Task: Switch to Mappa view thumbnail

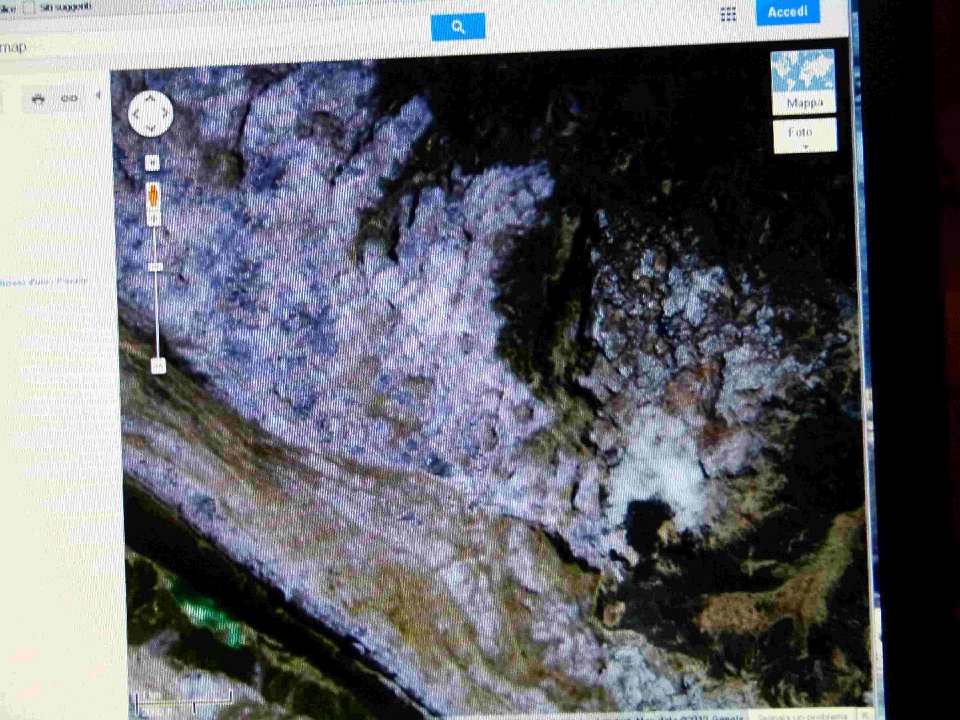Action: [803, 82]
